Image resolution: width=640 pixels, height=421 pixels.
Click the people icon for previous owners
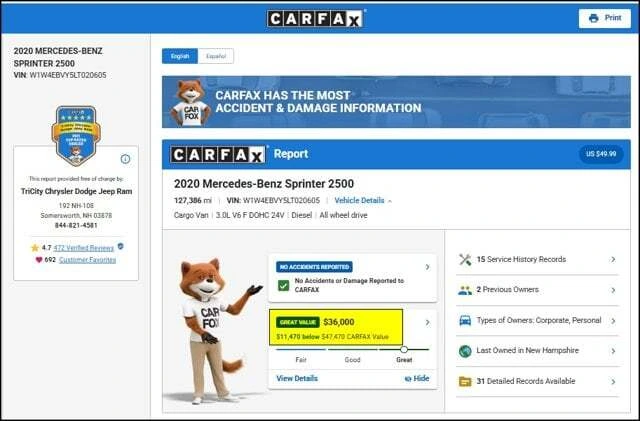[465, 290]
